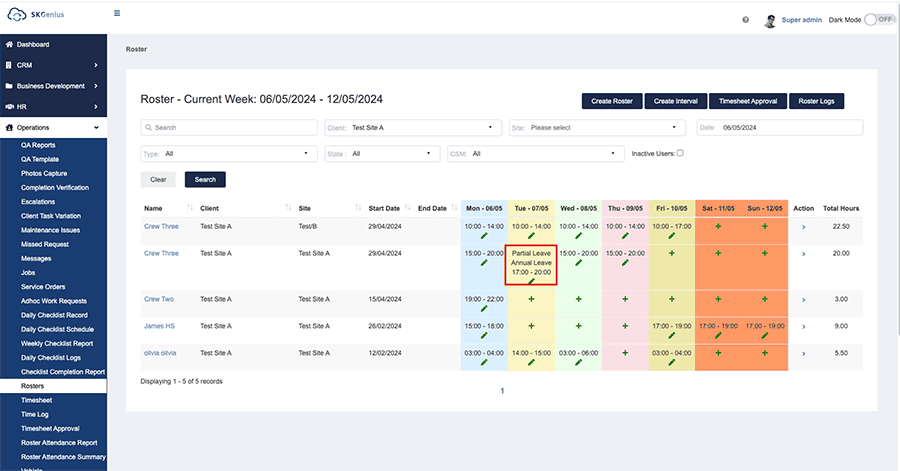Collapse the Operations sidebar section

(53, 127)
